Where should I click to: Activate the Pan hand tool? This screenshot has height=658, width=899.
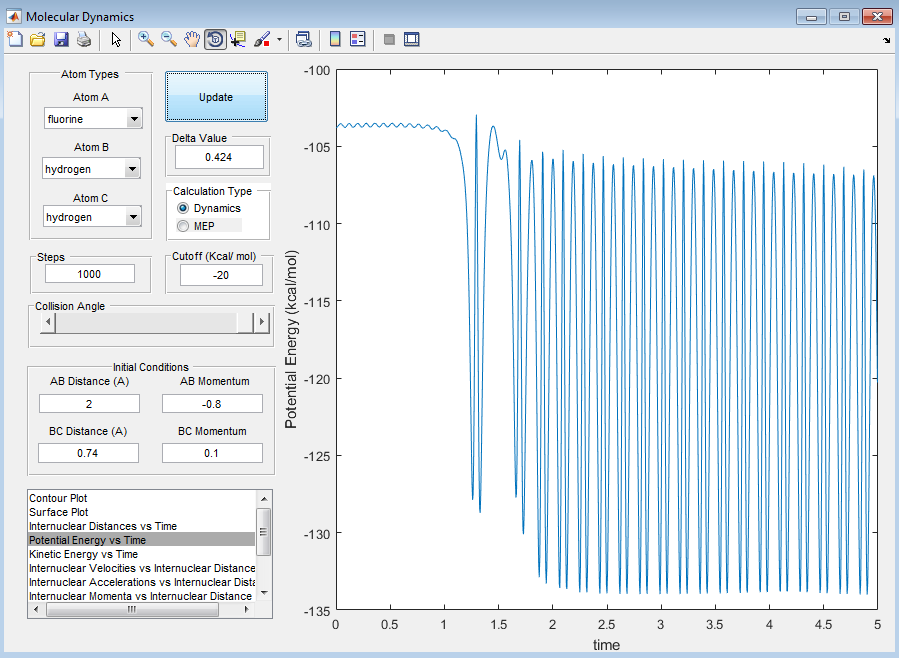pos(192,40)
